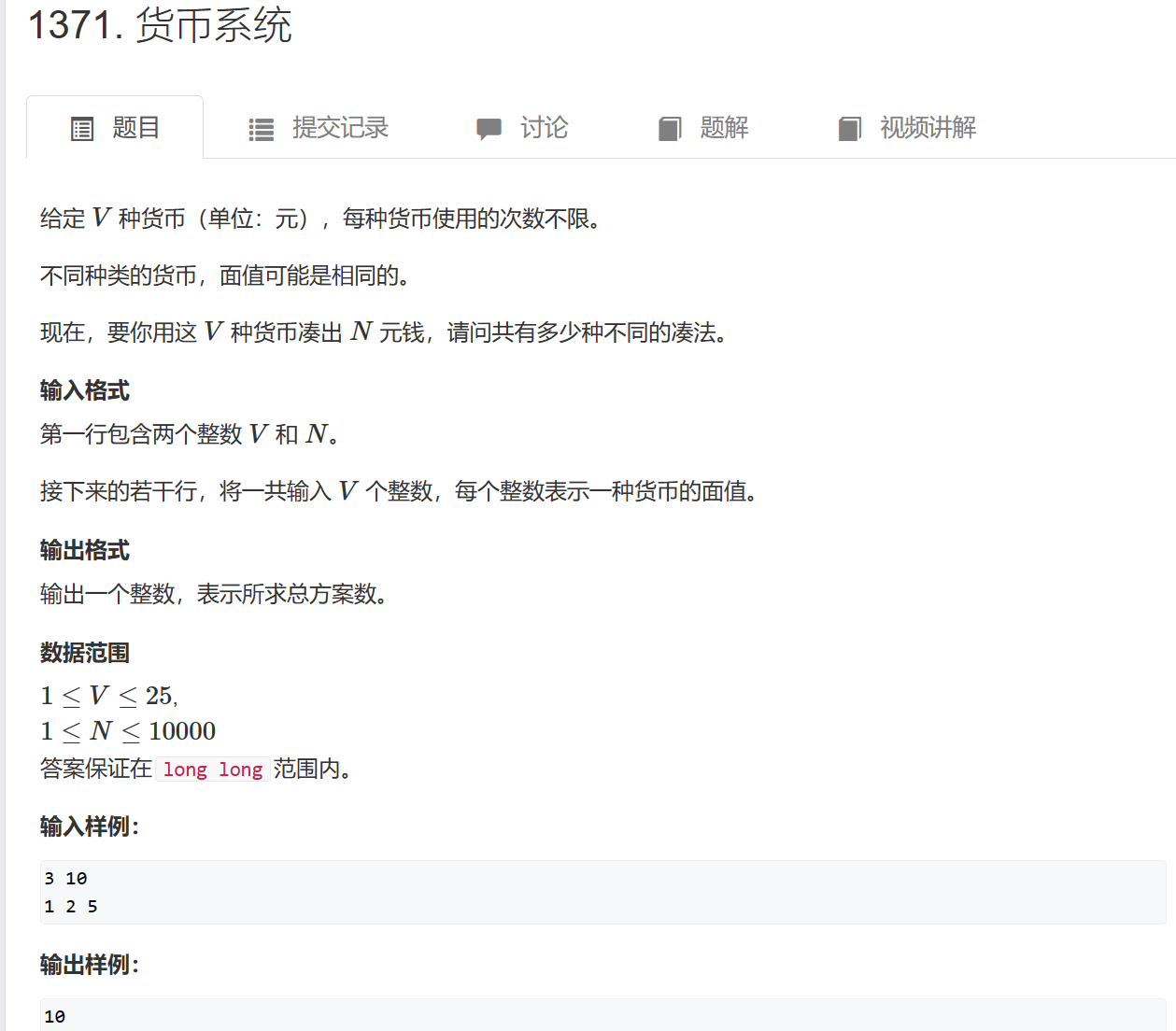This screenshot has height=1031, width=1176.
Task: Click the speech bubble icon beside 讨论
Action: click(x=489, y=129)
